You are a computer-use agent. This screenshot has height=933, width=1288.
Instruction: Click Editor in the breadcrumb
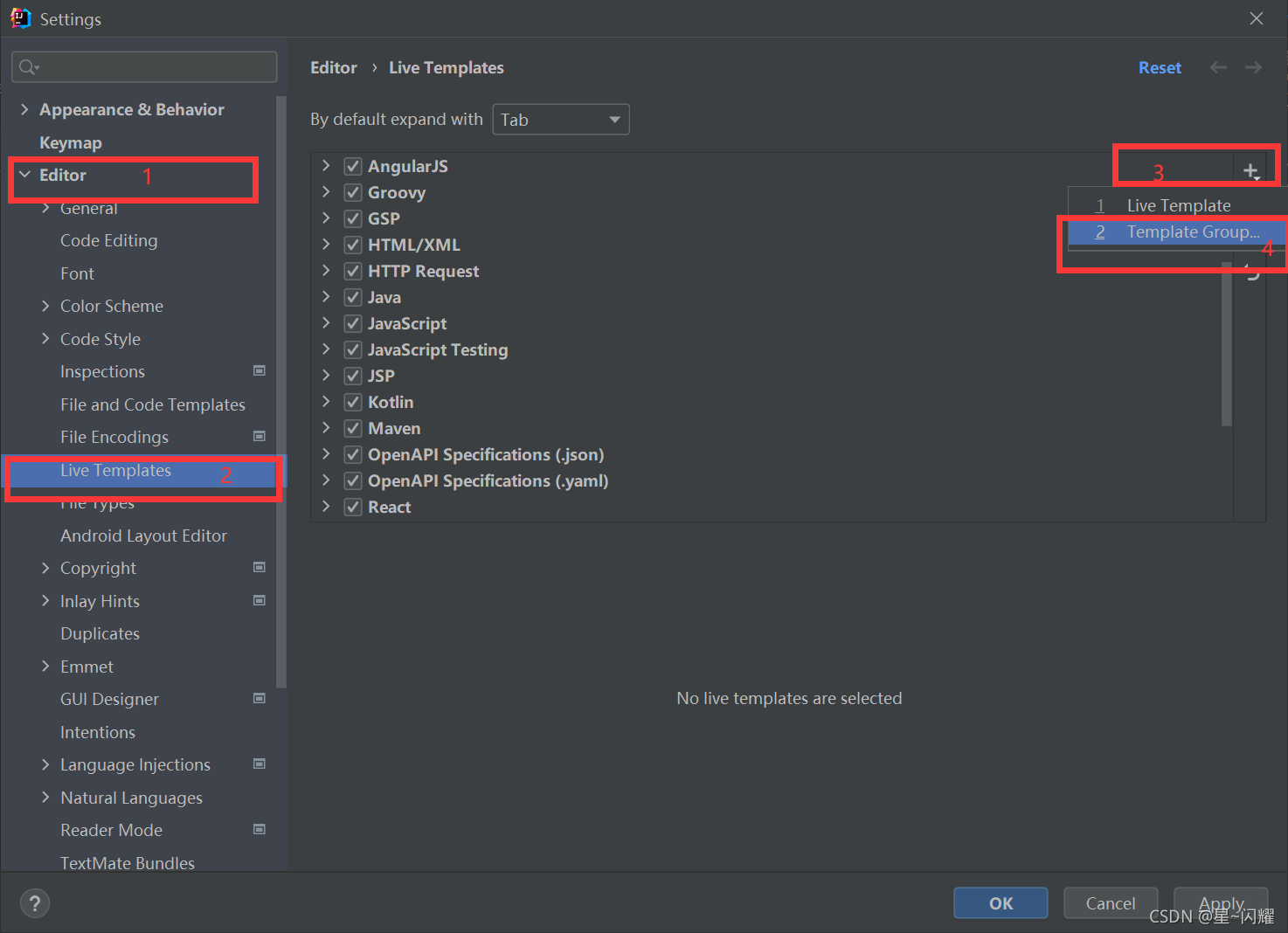pos(334,67)
